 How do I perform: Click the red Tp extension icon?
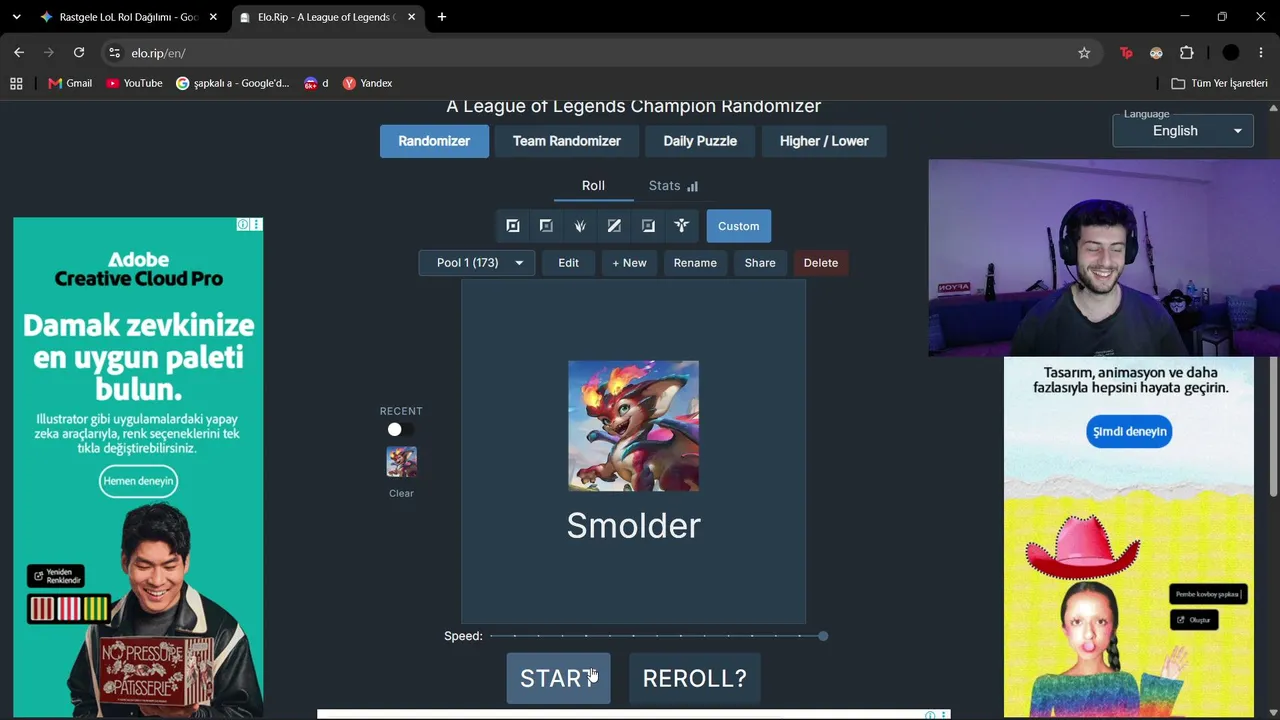tap(1126, 53)
